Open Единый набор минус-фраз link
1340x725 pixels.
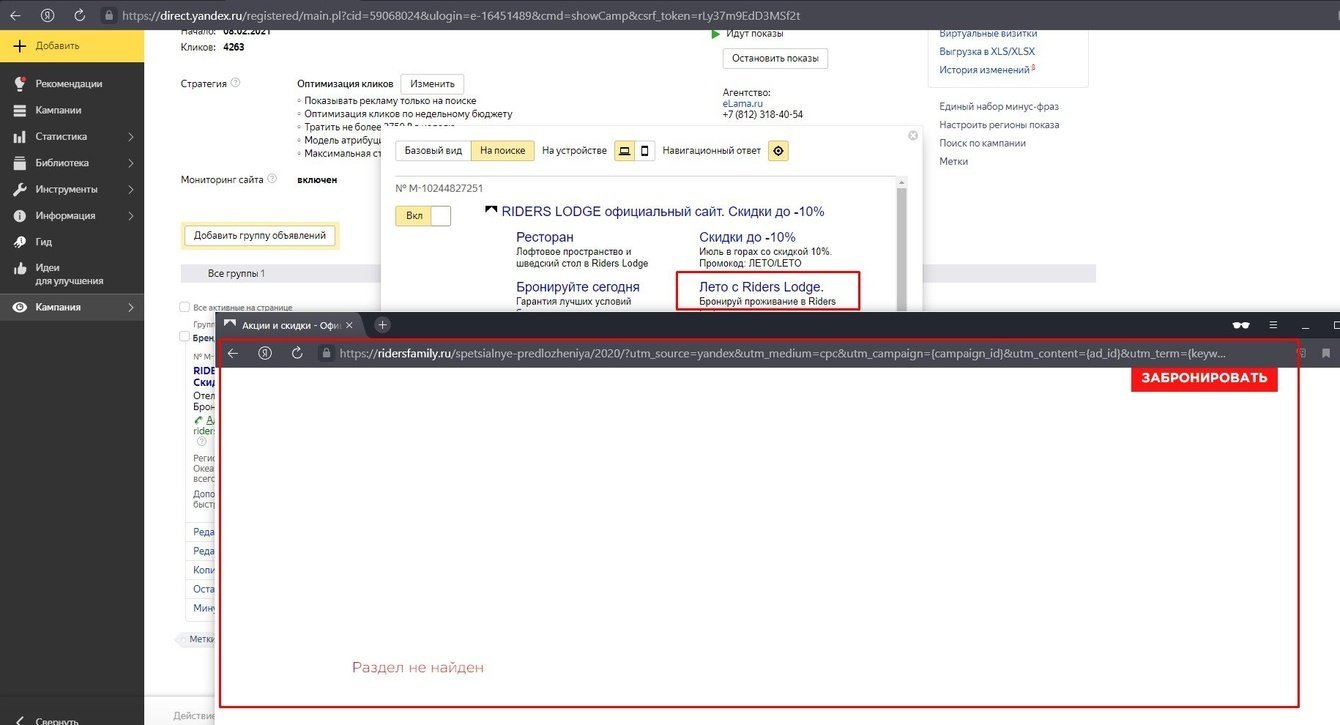coord(999,107)
